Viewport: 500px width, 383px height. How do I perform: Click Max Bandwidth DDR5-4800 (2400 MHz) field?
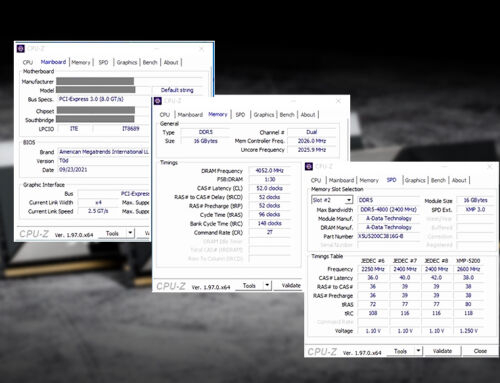389,210
